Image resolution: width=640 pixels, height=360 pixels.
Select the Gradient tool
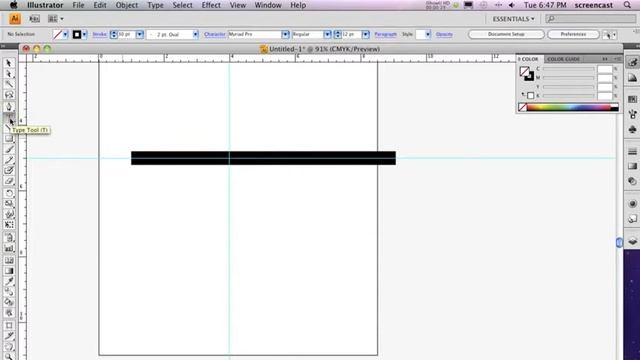(x=9, y=271)
